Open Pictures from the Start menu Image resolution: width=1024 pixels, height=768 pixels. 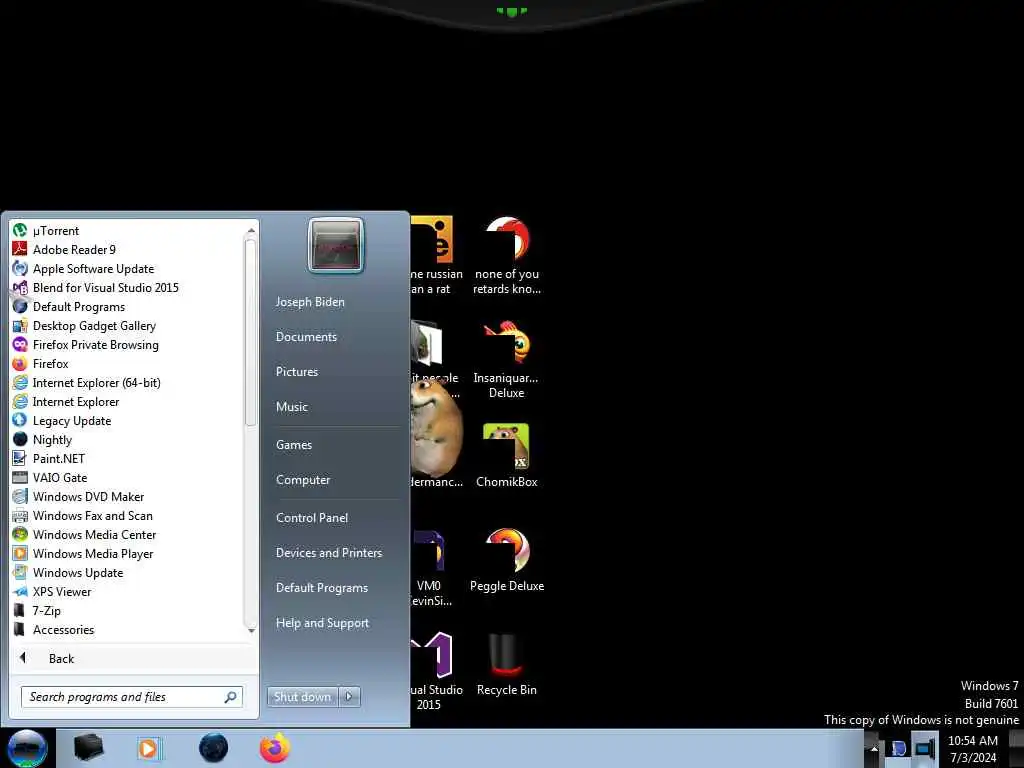(x=297, y=372)
